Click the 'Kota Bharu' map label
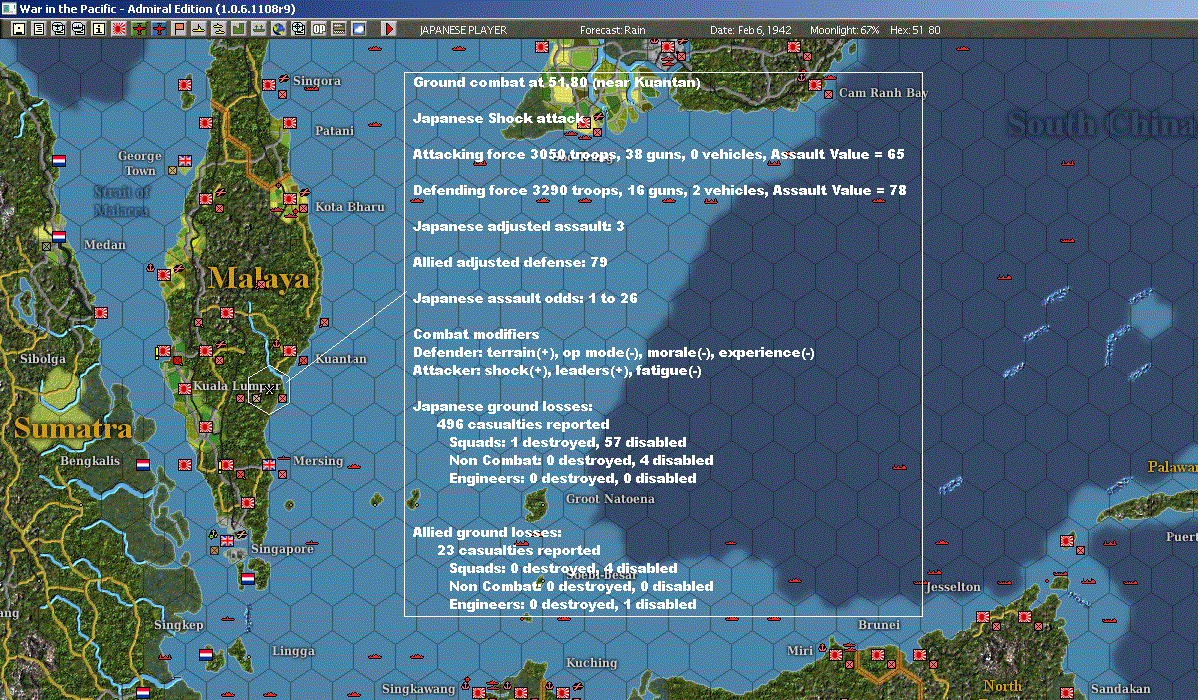1198x700 pixels. click(x=350, y=206)
